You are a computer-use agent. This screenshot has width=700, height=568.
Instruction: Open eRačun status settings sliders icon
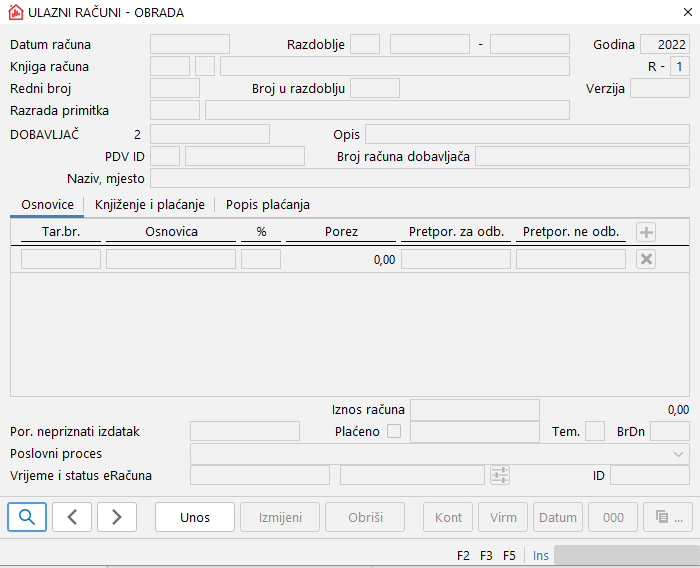[500, 475]
